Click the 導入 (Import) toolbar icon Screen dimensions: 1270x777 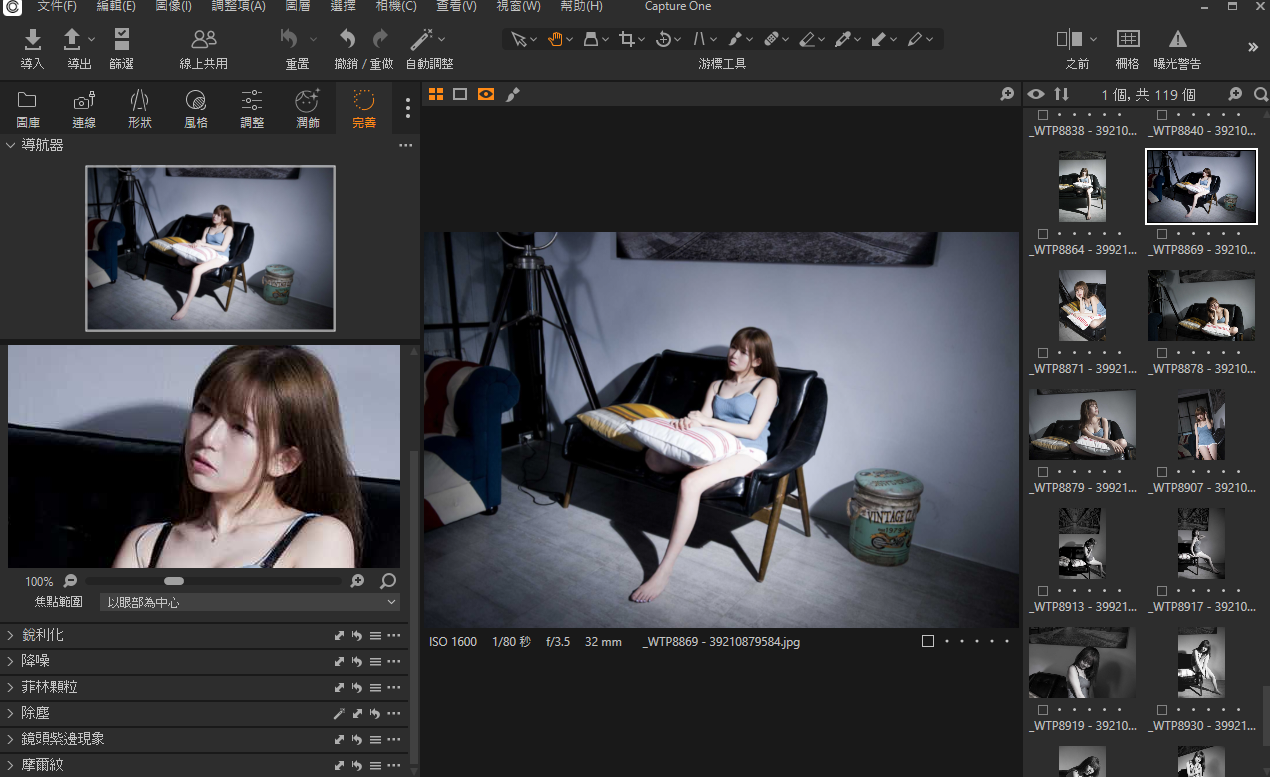coord(33,39)
